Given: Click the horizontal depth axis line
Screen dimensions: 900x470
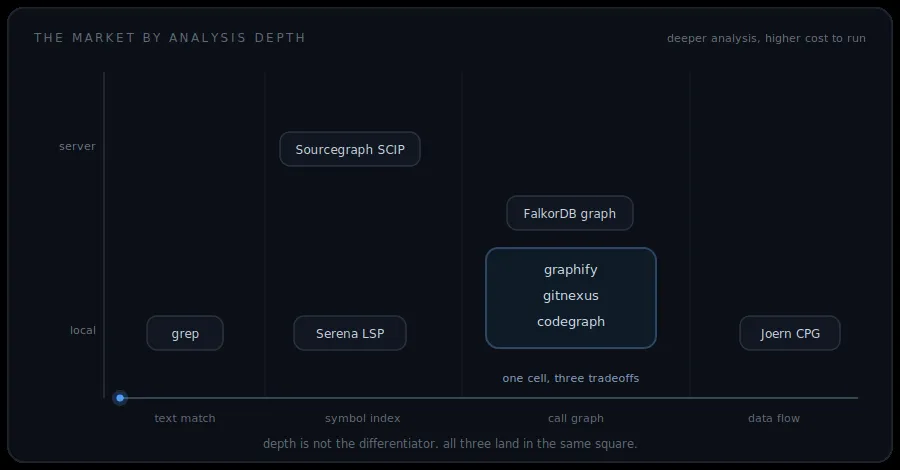Looking at the screenshot, I should pyautogui.click(x=488, y=398).
